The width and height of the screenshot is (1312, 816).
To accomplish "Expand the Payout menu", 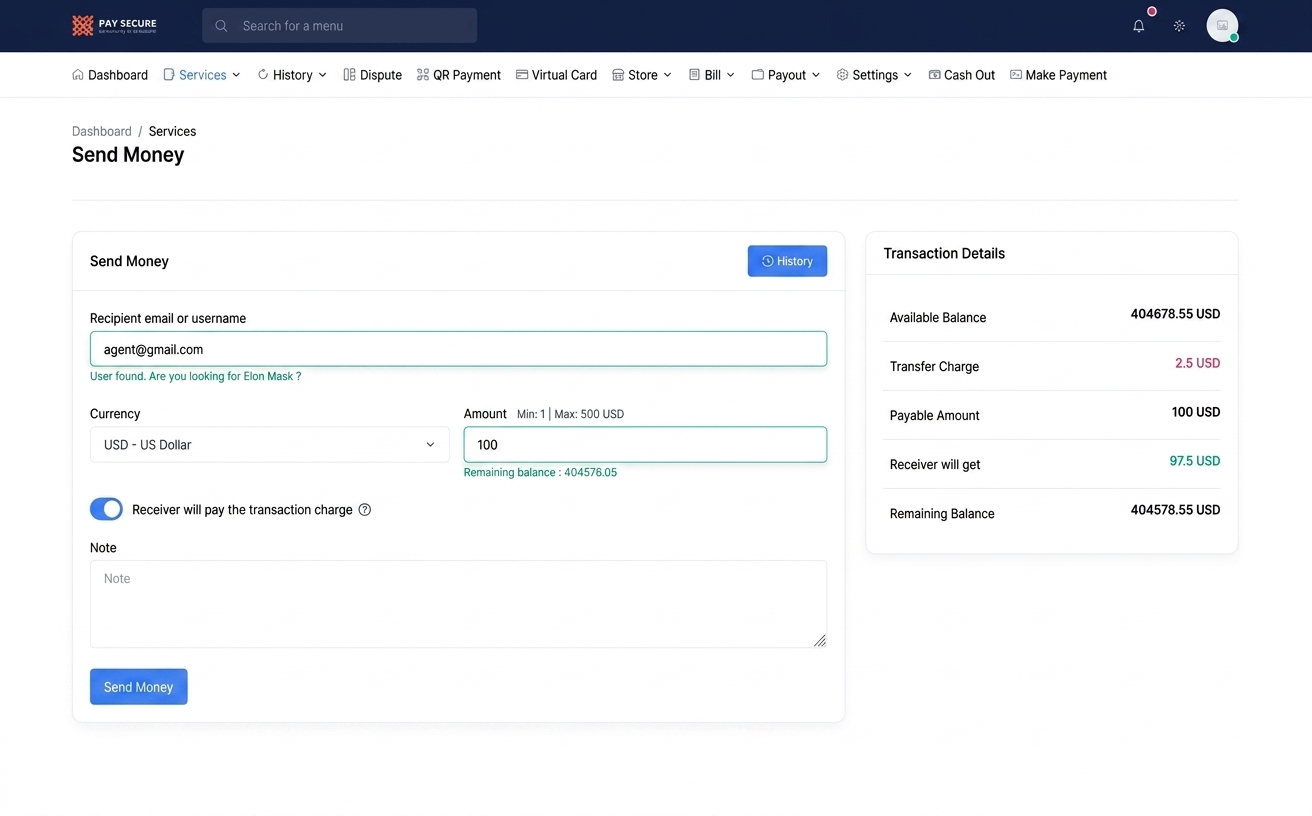I will coord(786,75).
